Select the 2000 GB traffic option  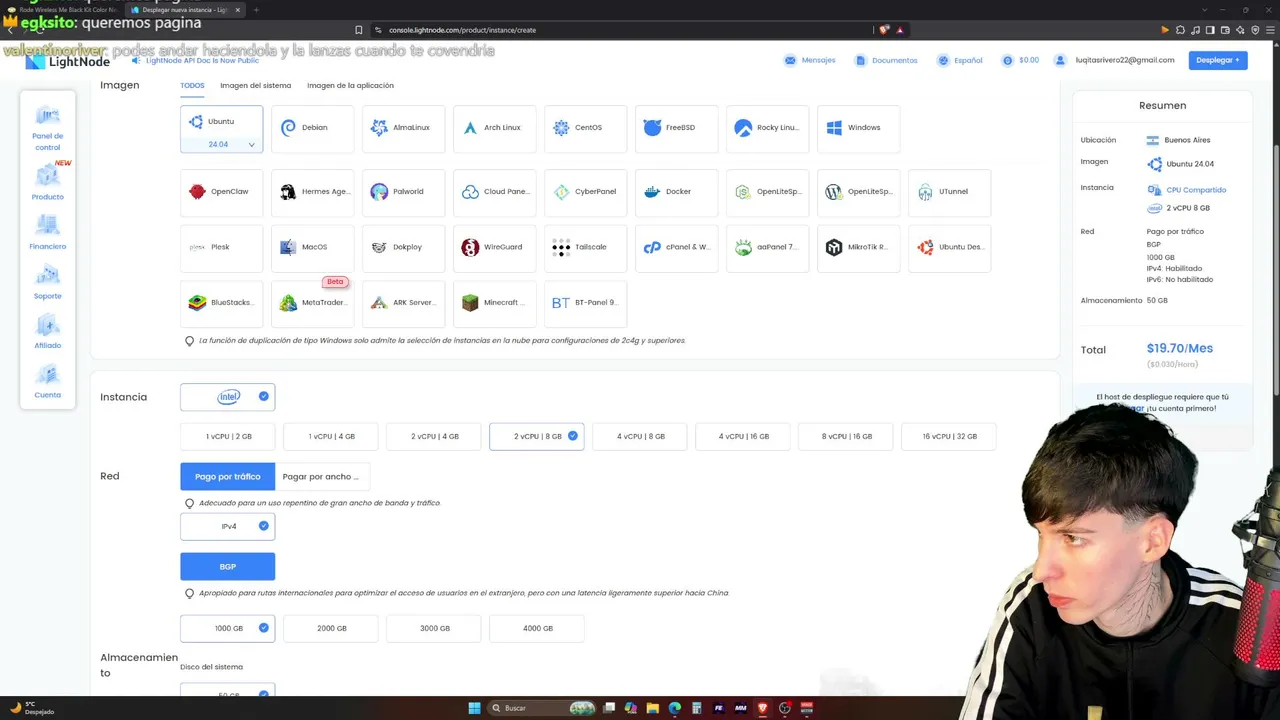[331, 628]
